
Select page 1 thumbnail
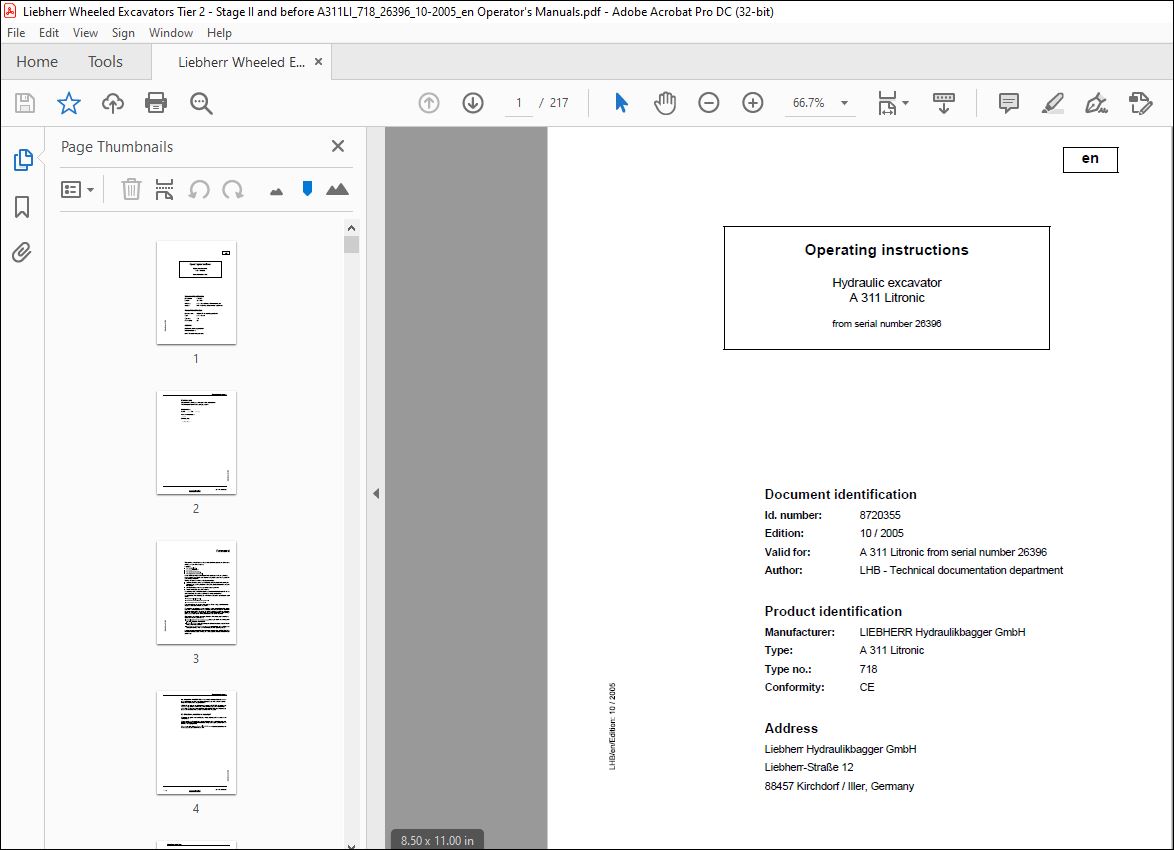(x=196, y=293)
